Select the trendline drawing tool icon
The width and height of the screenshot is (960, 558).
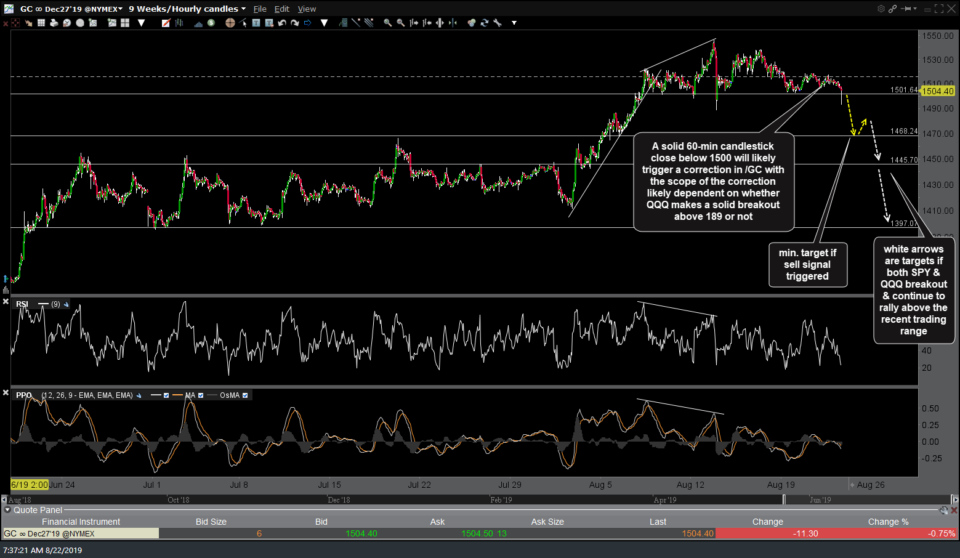coord(356,23)
